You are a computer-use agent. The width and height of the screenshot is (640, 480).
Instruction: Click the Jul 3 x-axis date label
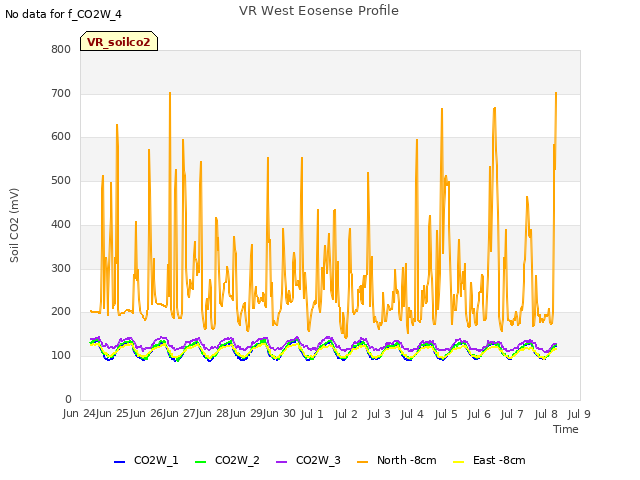[379, 414]
